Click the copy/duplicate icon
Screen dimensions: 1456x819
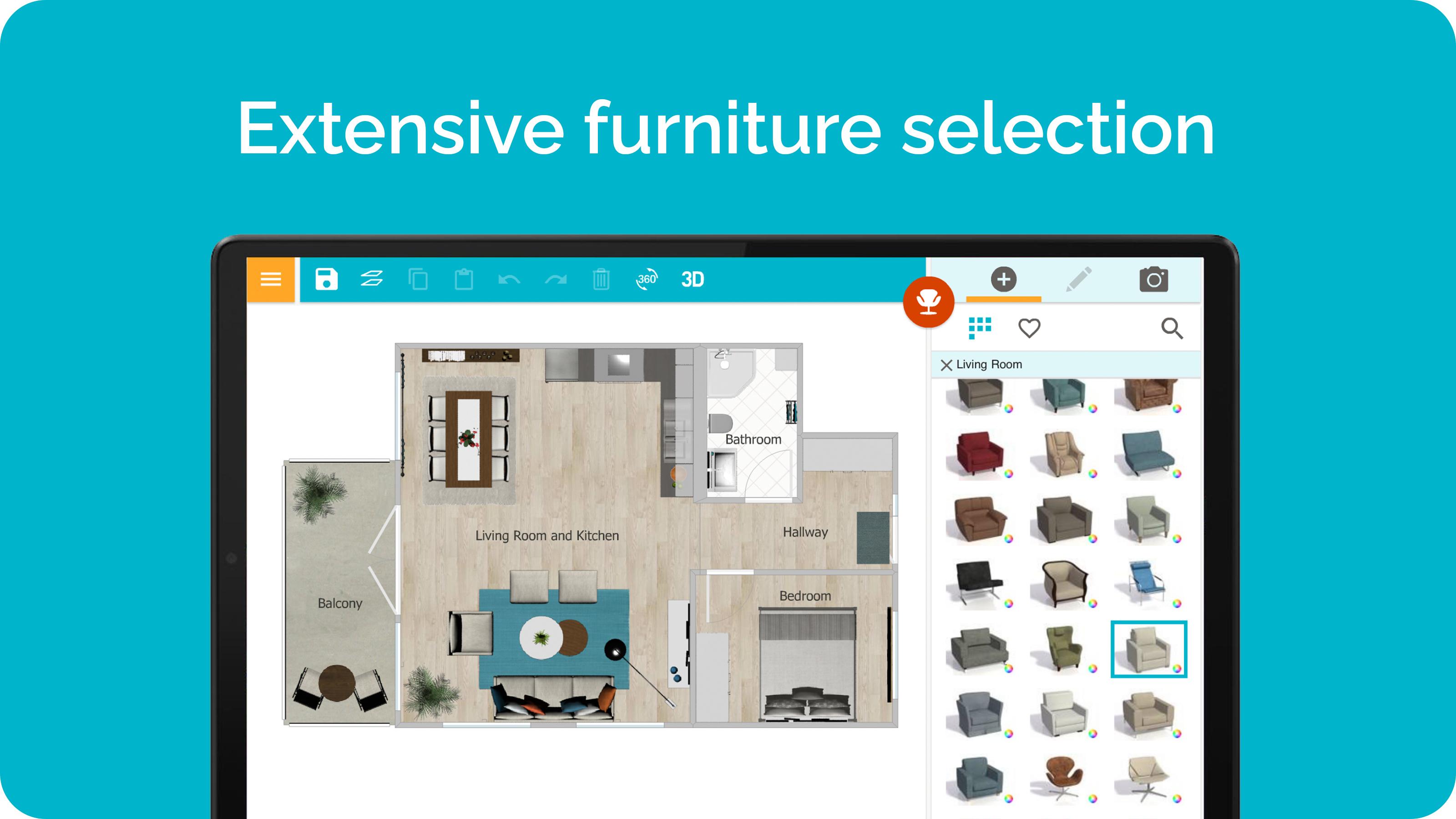tap(418, 279)
